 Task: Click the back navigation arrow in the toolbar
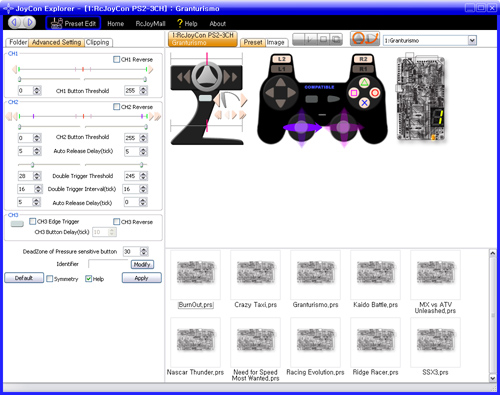(x=15, y=23)
